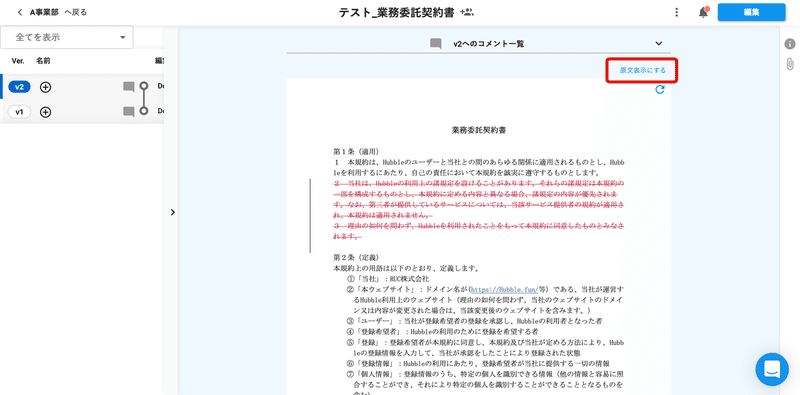Image resolution: width=800 pixels, height=395 pixels.
Task: Click the 業務委託契約書 heading in document
Action: tap(479, 130)
